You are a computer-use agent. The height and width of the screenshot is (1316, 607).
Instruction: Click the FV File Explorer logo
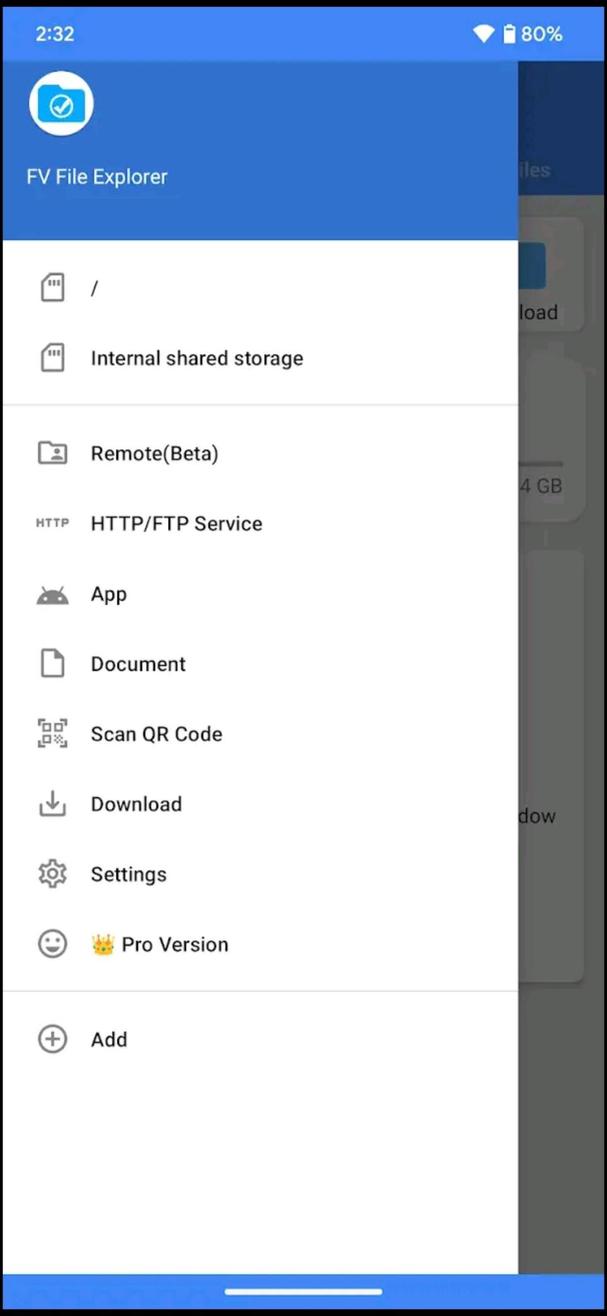coord(60,102)
